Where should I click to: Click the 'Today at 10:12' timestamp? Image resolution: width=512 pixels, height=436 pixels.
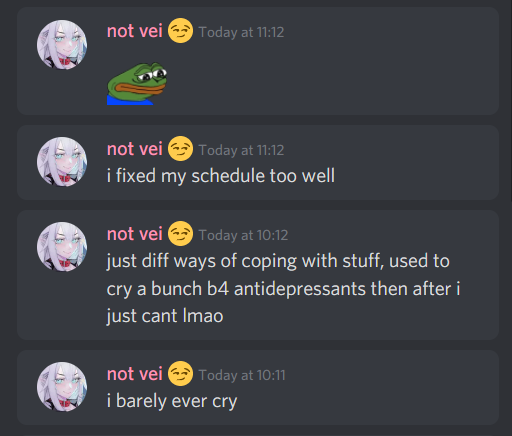click(x=243, y=235)
